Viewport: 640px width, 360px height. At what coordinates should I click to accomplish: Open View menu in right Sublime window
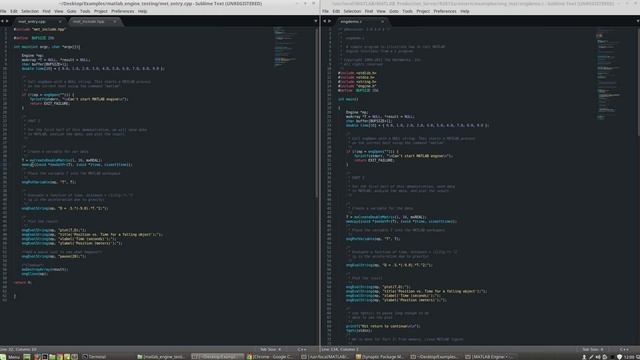pyautogui.click(x=381, y=11)
